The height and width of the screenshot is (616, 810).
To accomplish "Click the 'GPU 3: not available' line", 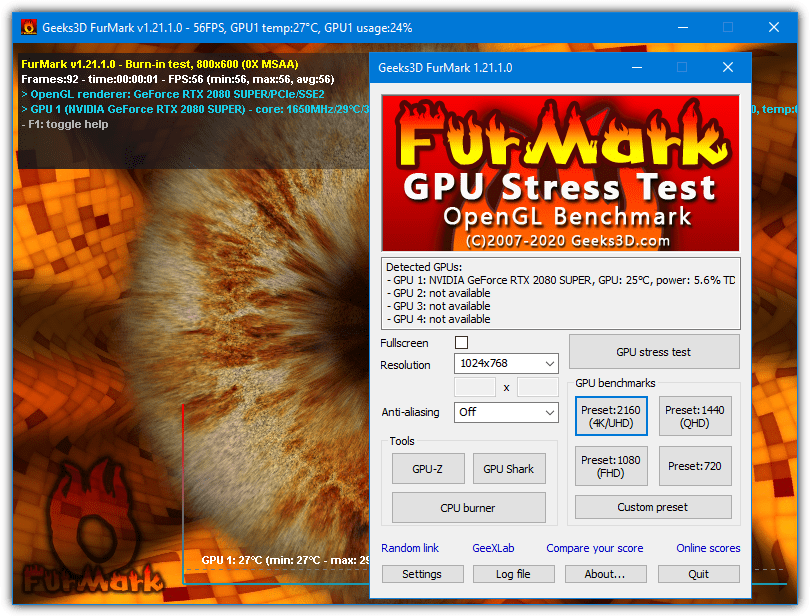I will [x=438, y=306].
